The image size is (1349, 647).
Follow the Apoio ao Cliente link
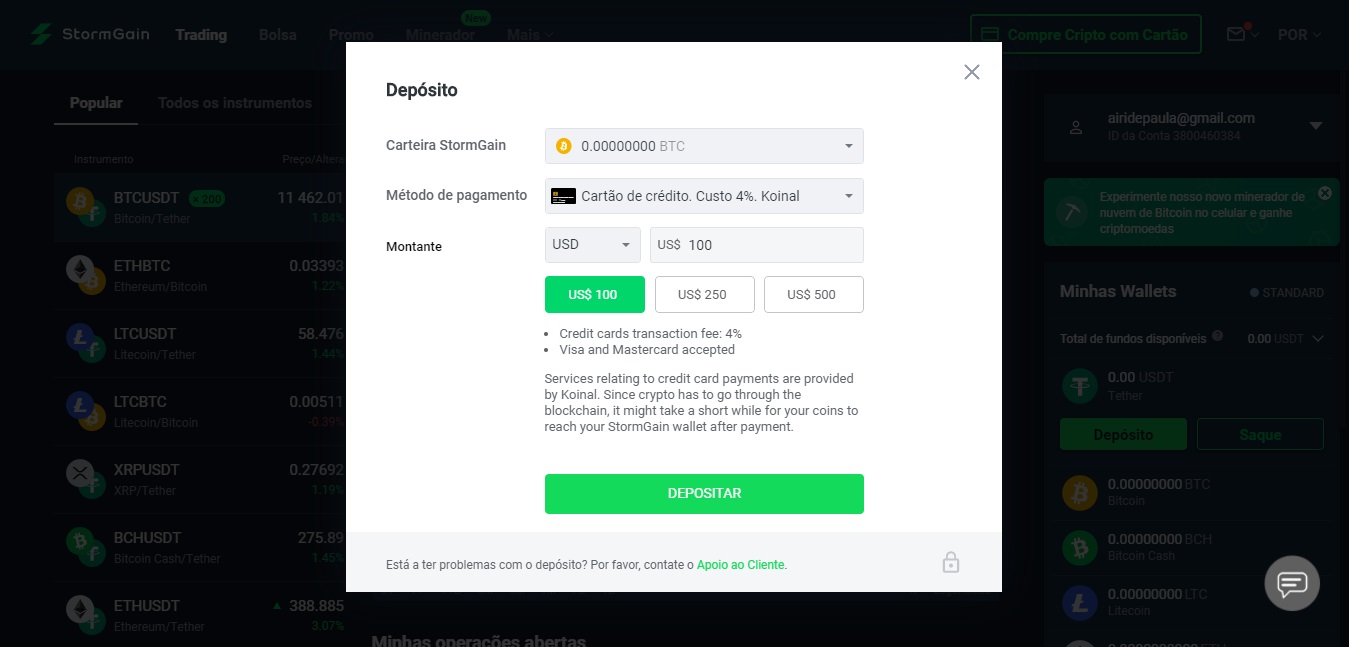click(741, 565)
